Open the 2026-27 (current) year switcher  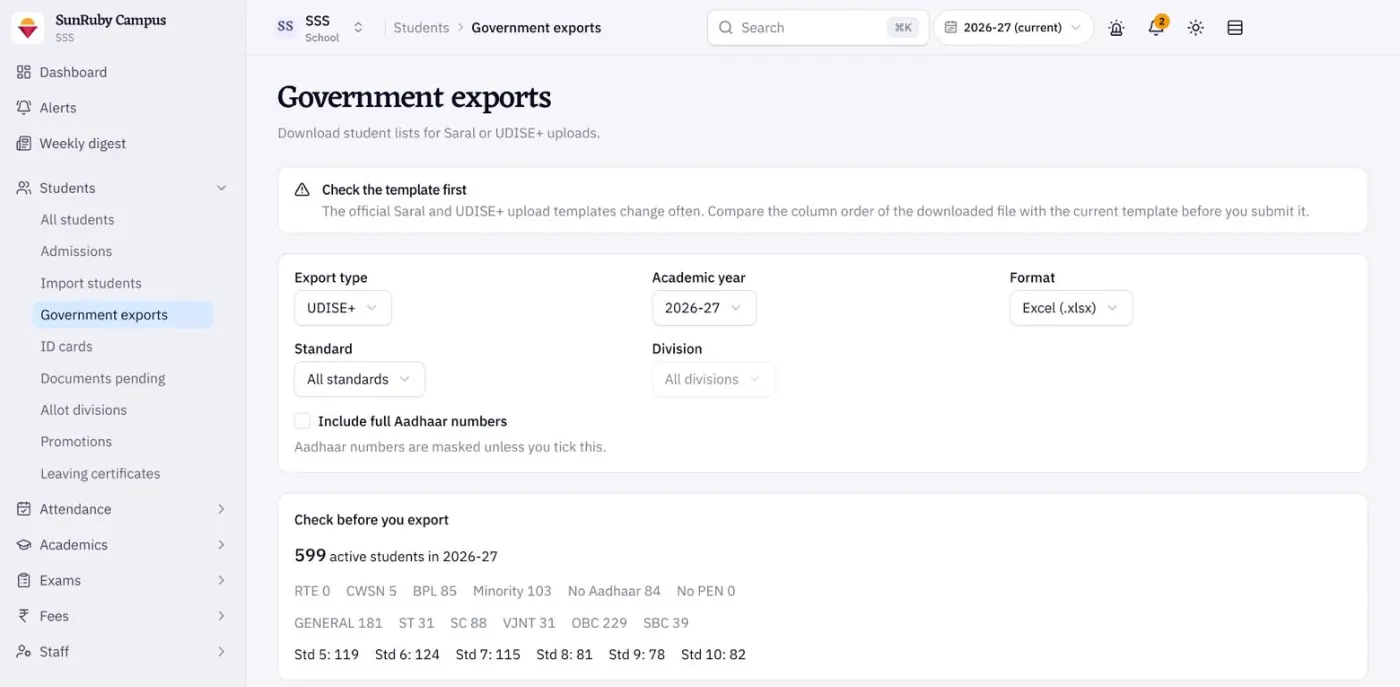coord(1013,28)
